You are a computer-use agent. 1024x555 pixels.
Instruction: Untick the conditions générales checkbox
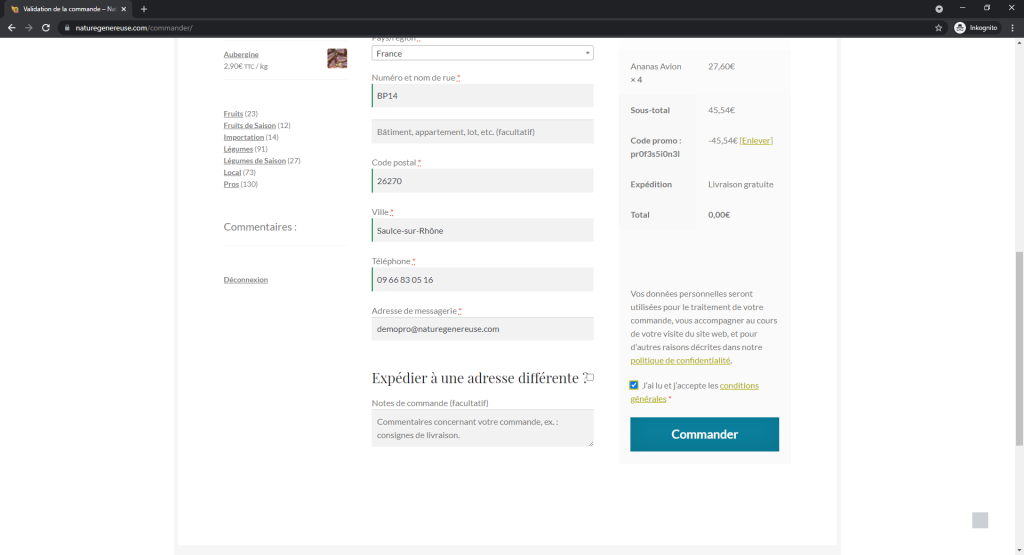(633, 385)
